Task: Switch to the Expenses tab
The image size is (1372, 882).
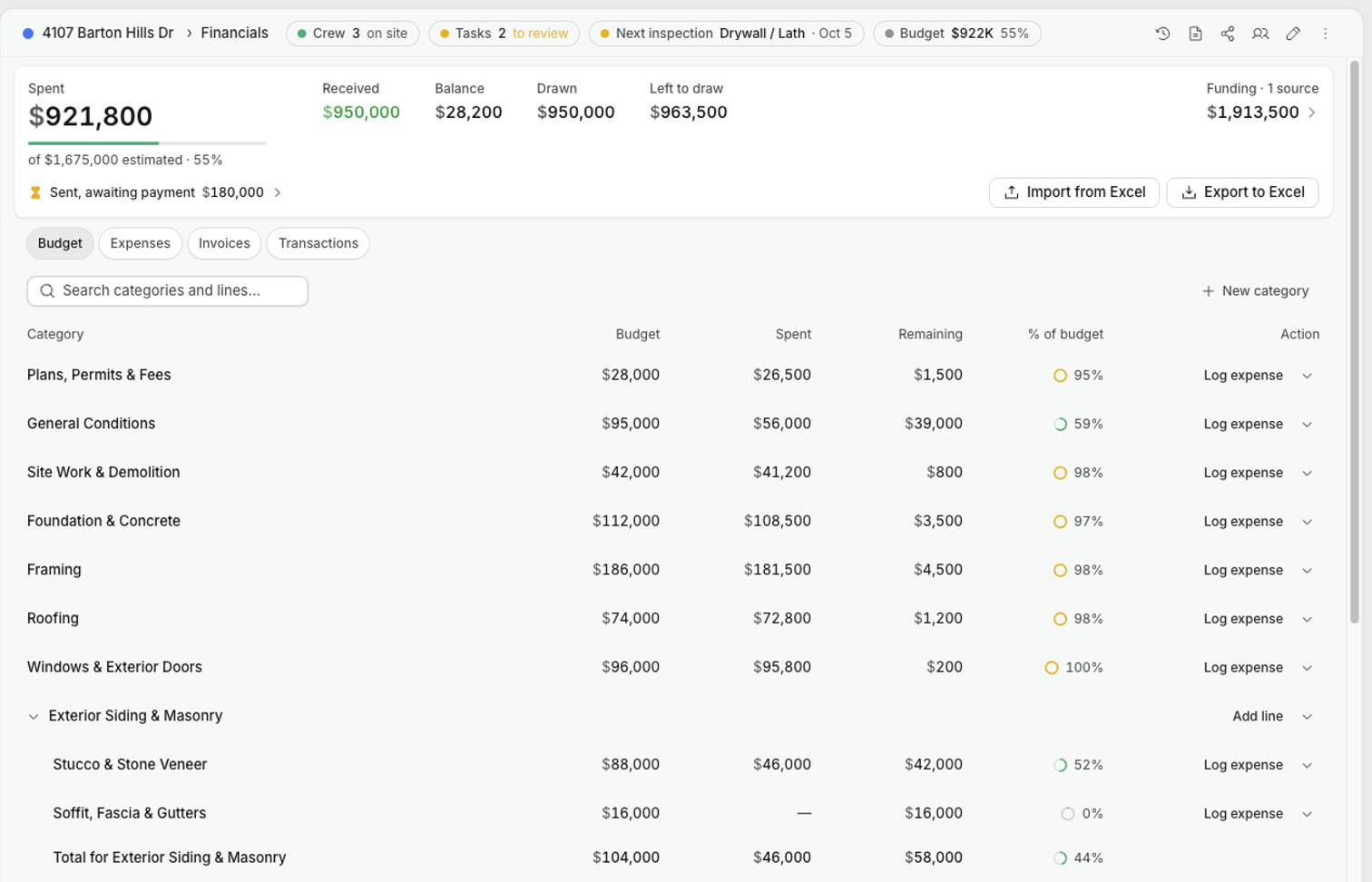Action: click(x=140, y=243)
